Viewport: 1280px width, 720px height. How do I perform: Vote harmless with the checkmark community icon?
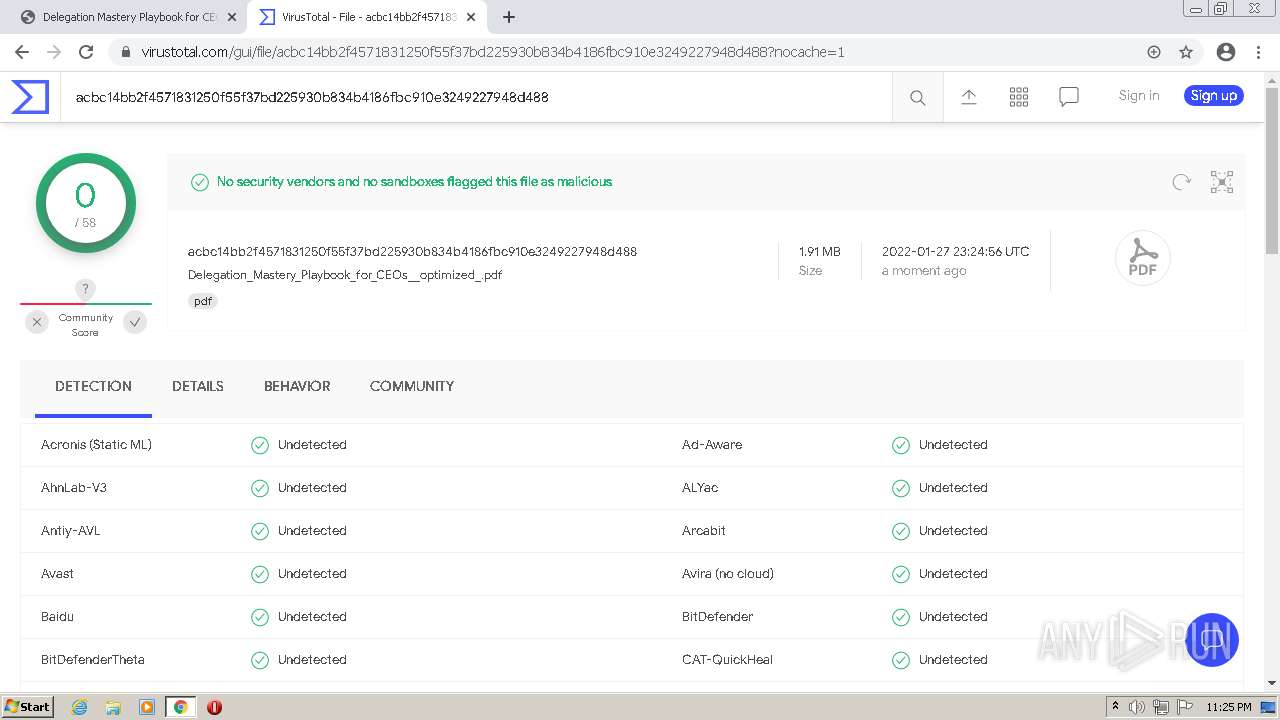click(x=135, y=322)
